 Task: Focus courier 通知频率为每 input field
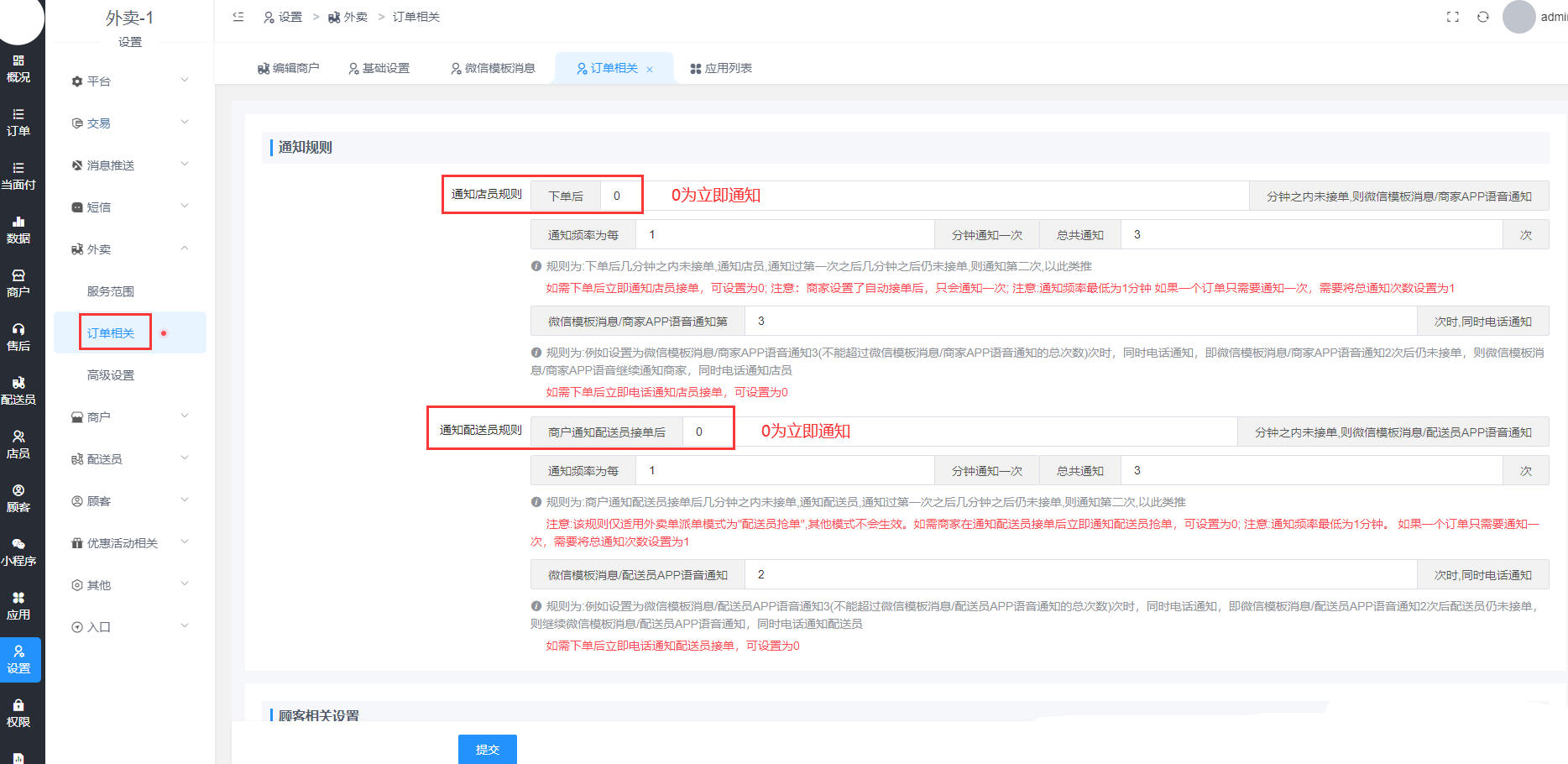(785, 471)
